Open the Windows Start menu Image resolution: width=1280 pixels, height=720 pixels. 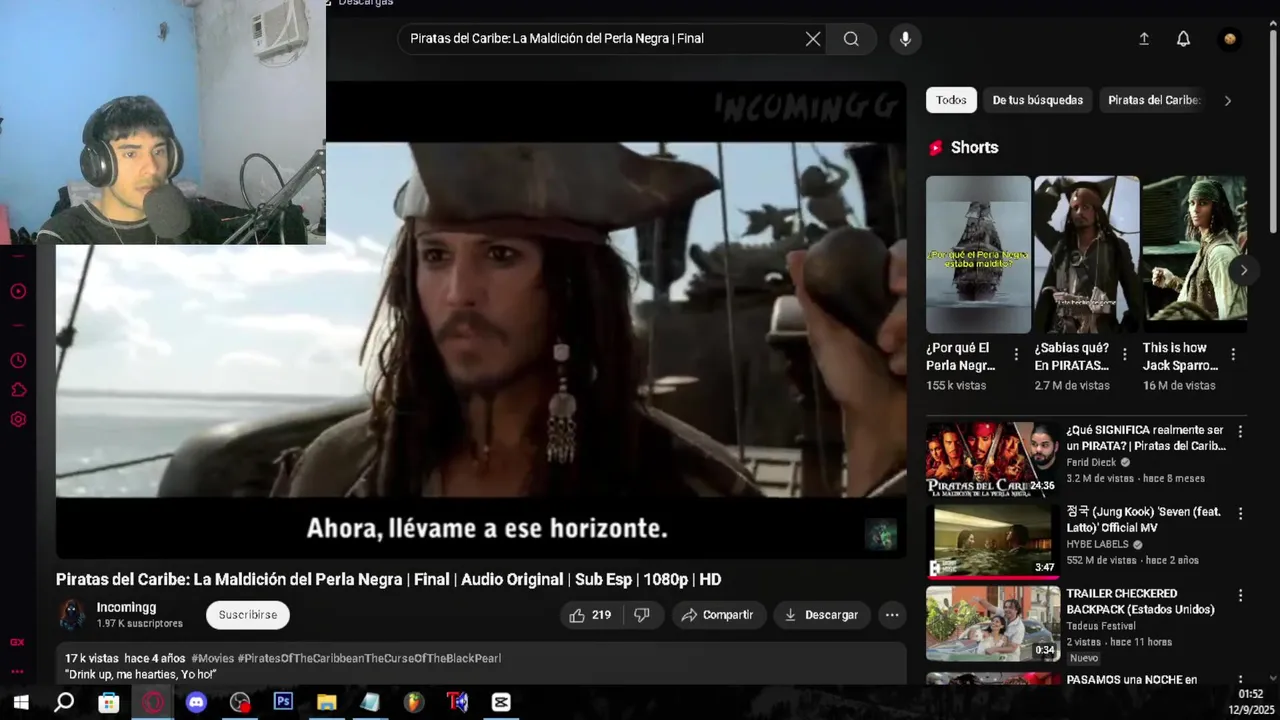(21, 702)
